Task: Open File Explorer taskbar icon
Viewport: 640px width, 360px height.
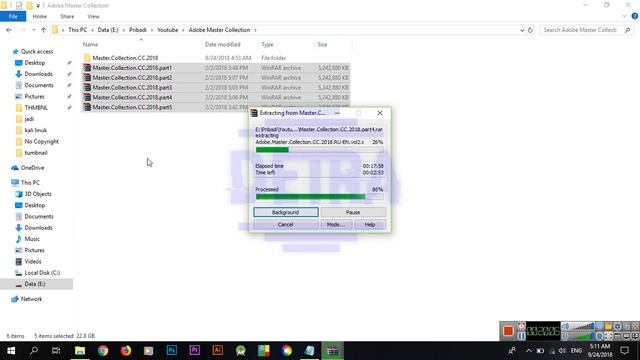Action: (x=80, y=351)
